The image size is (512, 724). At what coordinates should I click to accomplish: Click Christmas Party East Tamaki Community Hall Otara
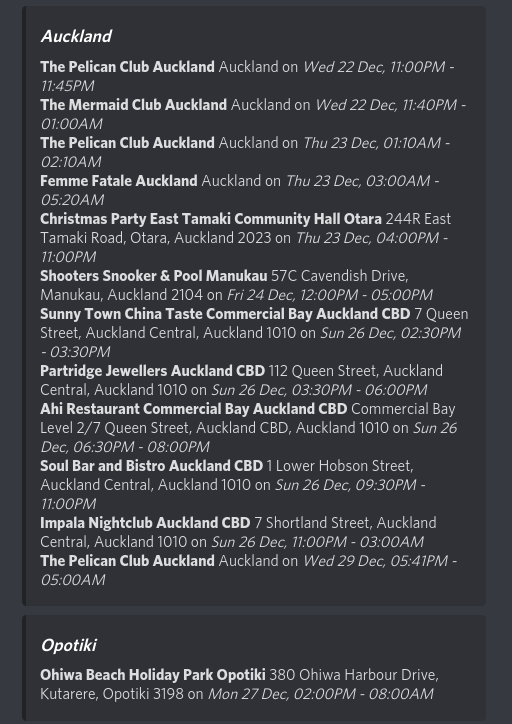click(211, 219)
